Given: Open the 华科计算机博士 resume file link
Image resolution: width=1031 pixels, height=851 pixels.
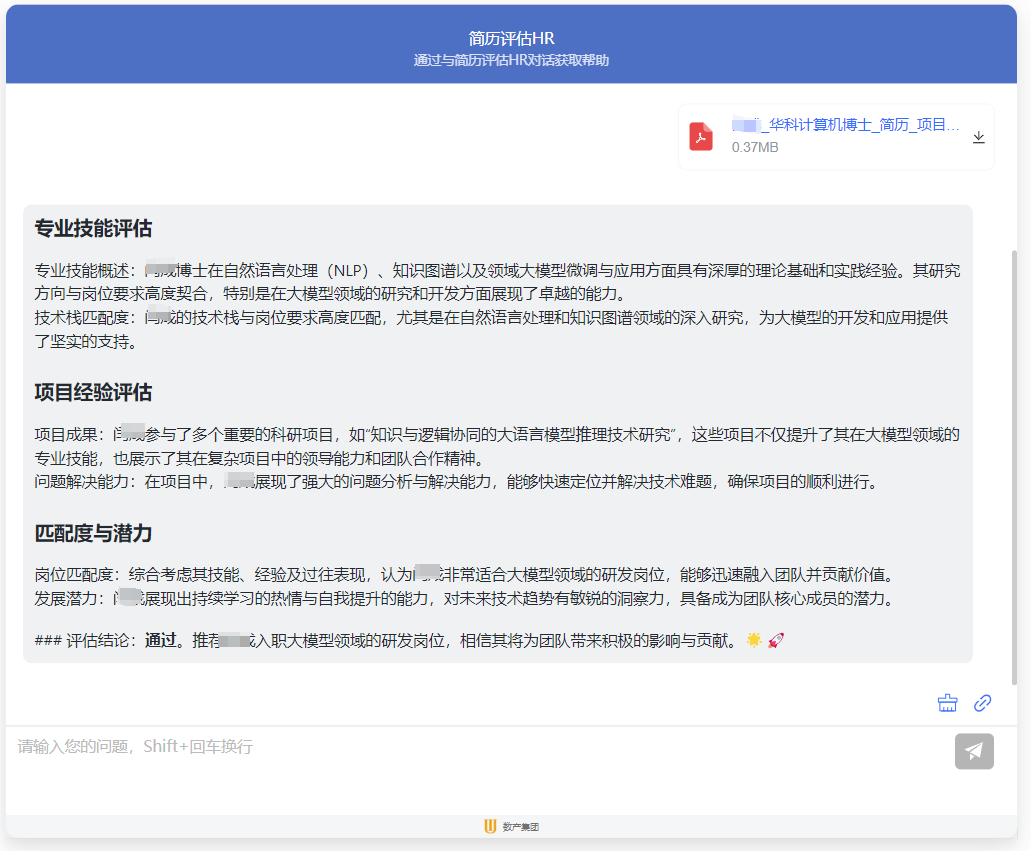Looking at the screenshot, I should 845,125.
